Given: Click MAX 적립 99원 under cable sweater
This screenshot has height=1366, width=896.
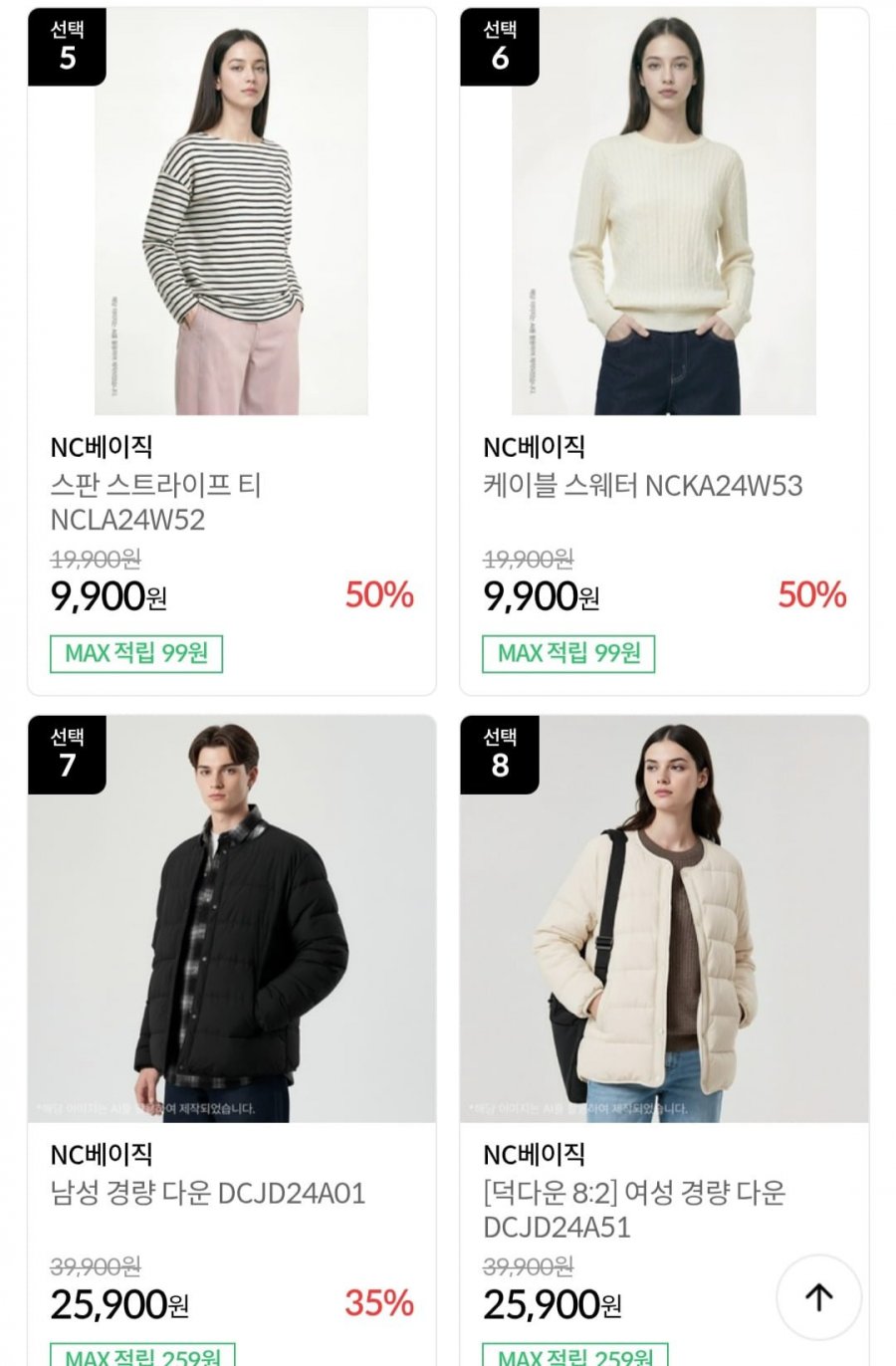Looking at the screenshot, I should 568,654.
